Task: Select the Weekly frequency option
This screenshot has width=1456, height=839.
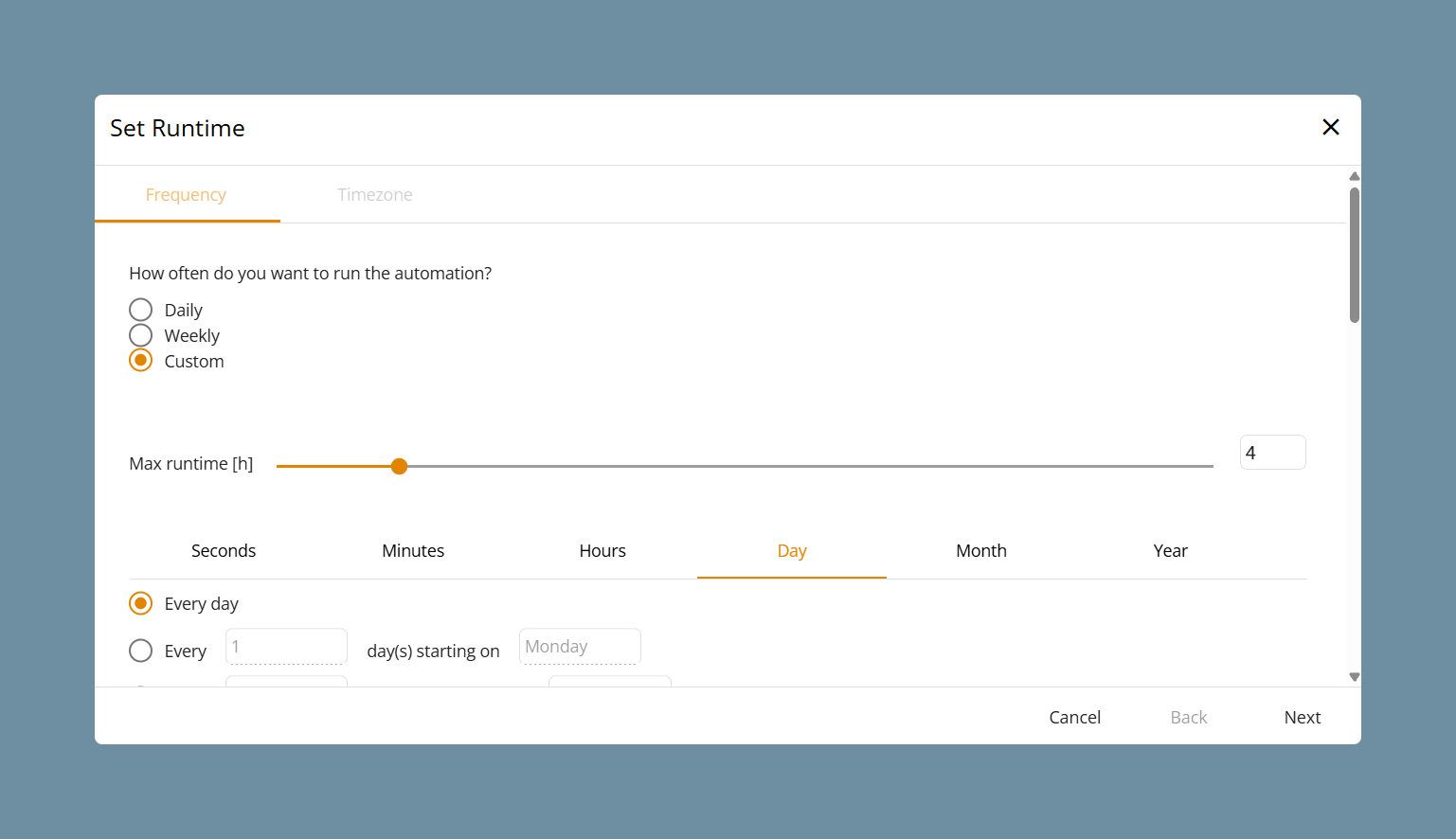Action: click(141, 335)
